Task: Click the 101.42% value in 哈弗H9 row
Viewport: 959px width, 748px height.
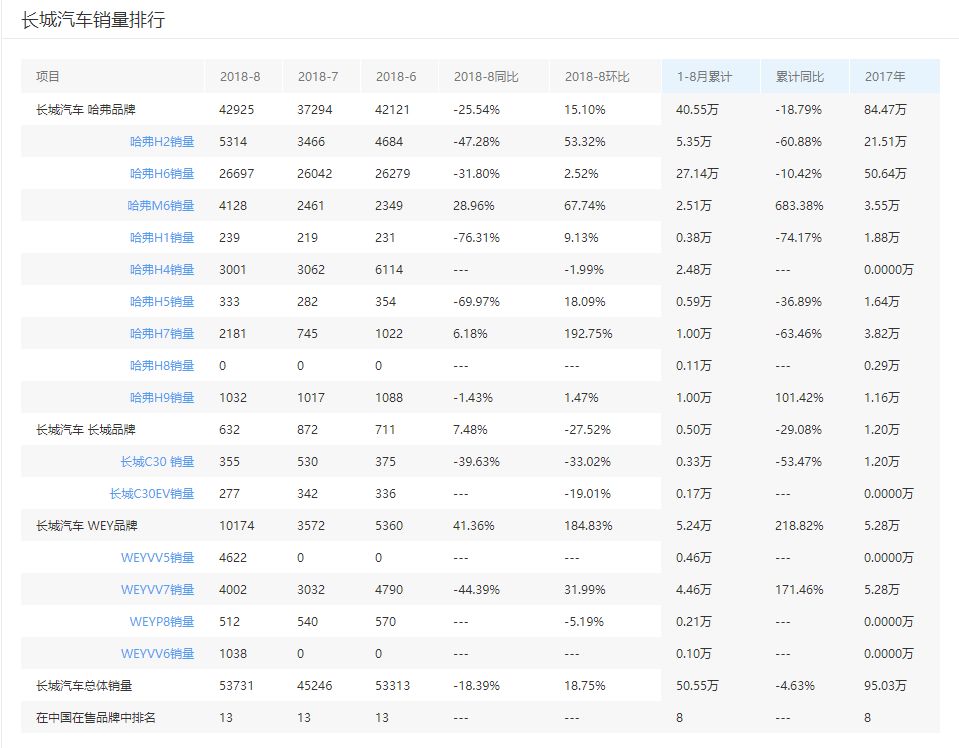Action: tap(799, 398)
